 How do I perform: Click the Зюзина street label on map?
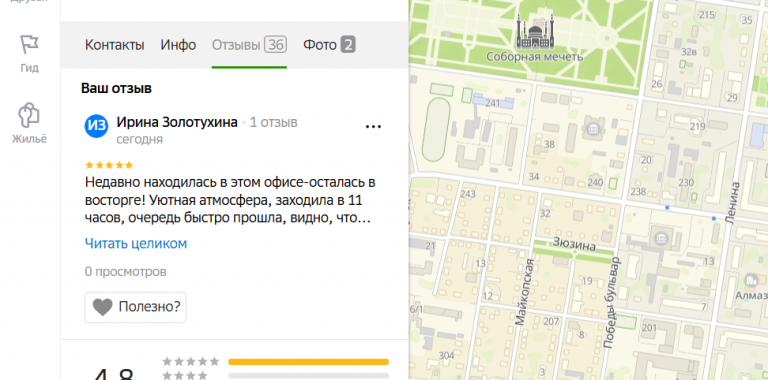(x=574, y=243)
